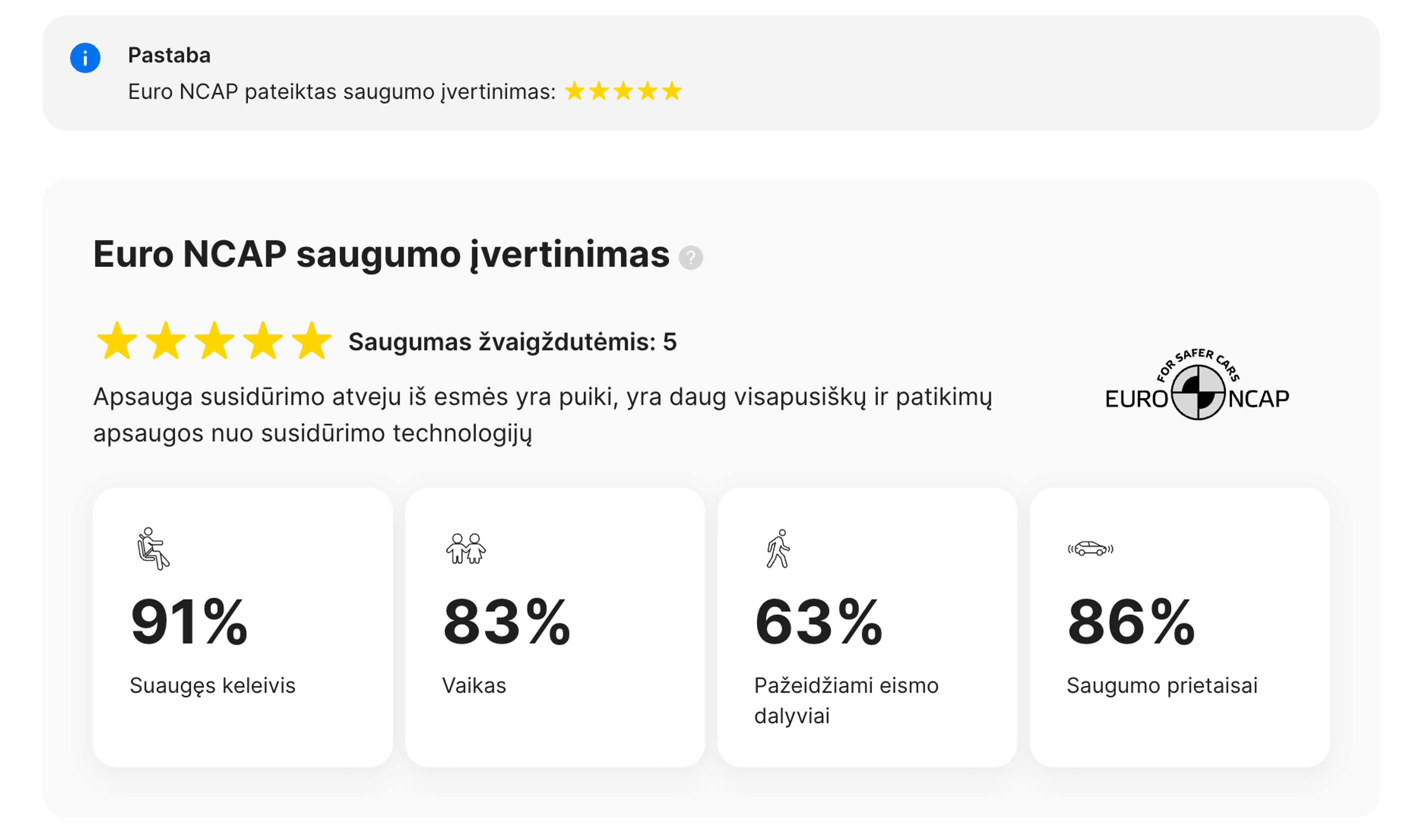Click the blue info icon beside Pastaba
Screen dimensions: 1418x840
(x=85, y=58)
